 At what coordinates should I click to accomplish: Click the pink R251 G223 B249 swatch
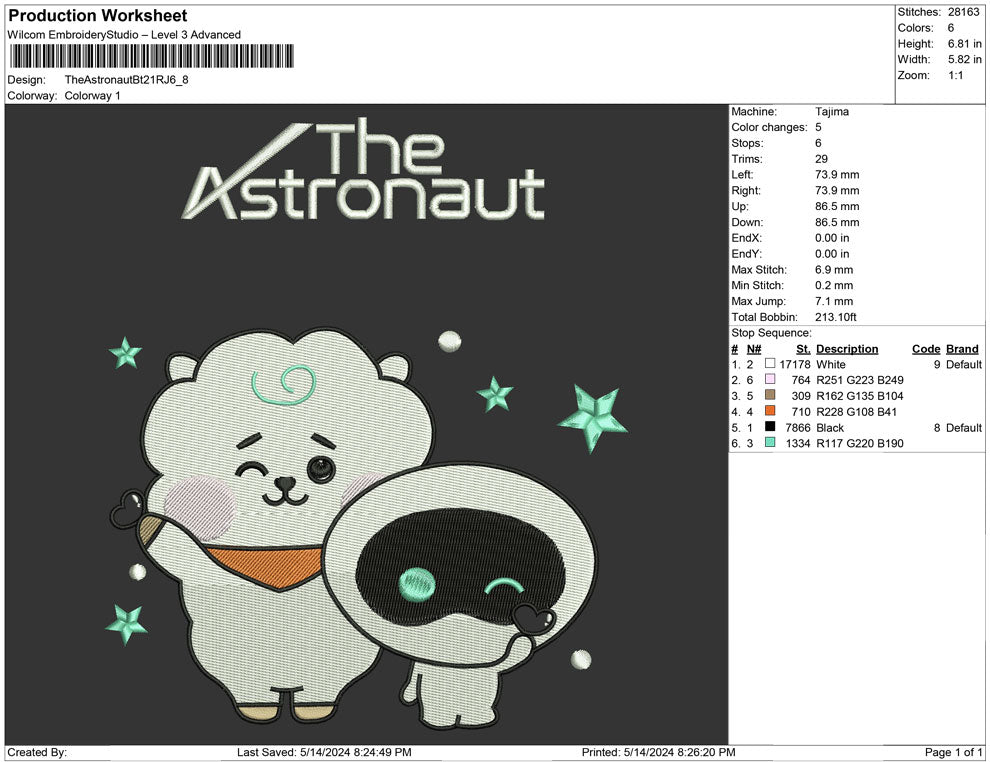pyautogui.click(x=770, y=379)
